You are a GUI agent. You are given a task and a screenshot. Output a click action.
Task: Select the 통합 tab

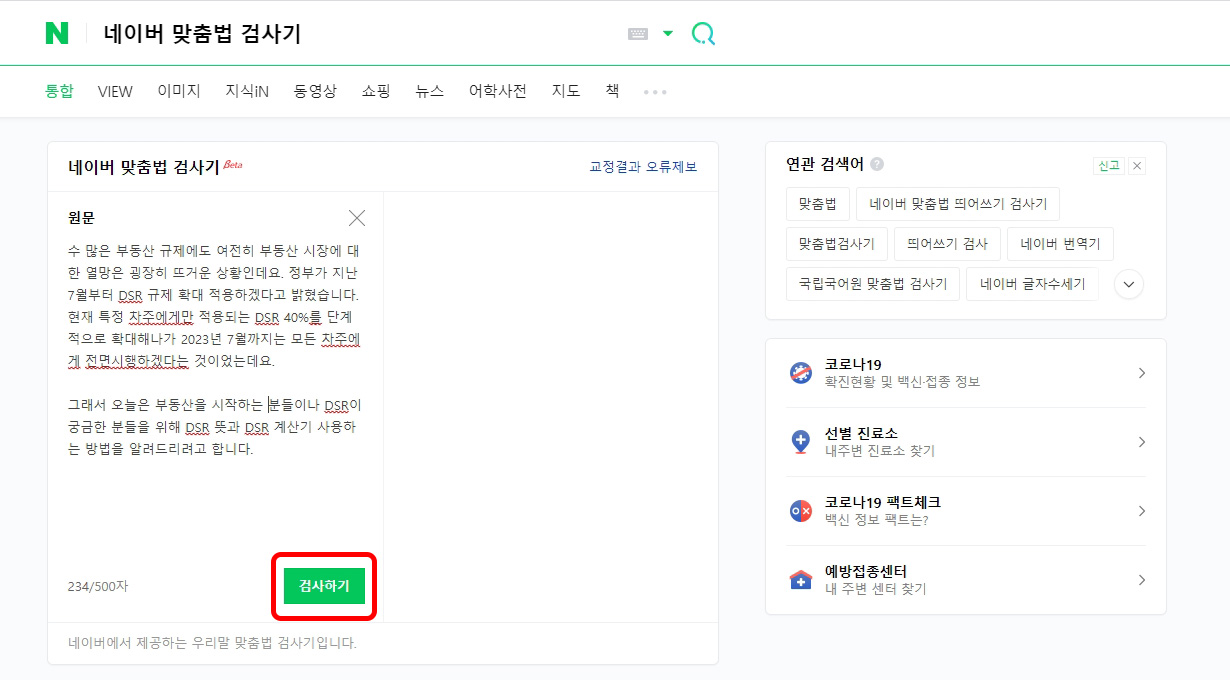[x=59, y=91]
